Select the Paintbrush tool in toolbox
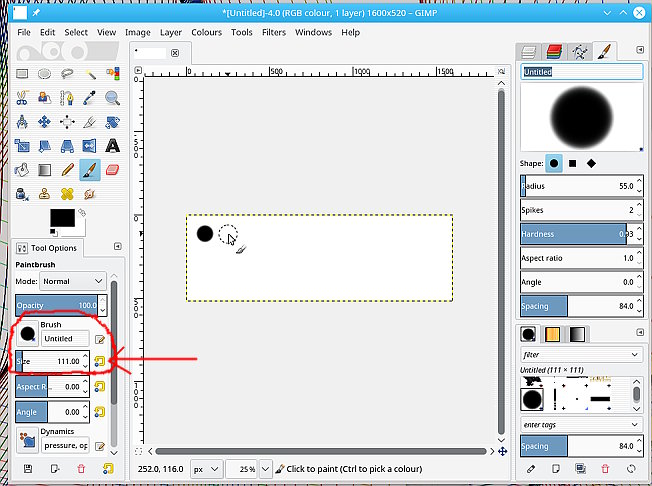The width and height of the screenshot is (652, 486). pos(89,170)
